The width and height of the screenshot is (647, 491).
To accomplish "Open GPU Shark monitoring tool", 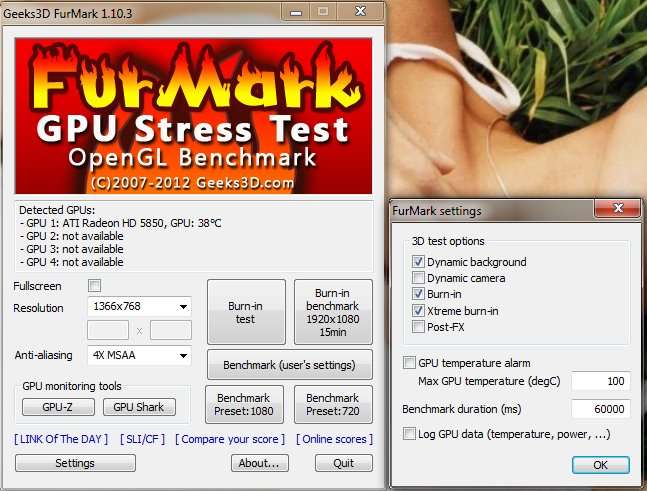I will [139, 407].
